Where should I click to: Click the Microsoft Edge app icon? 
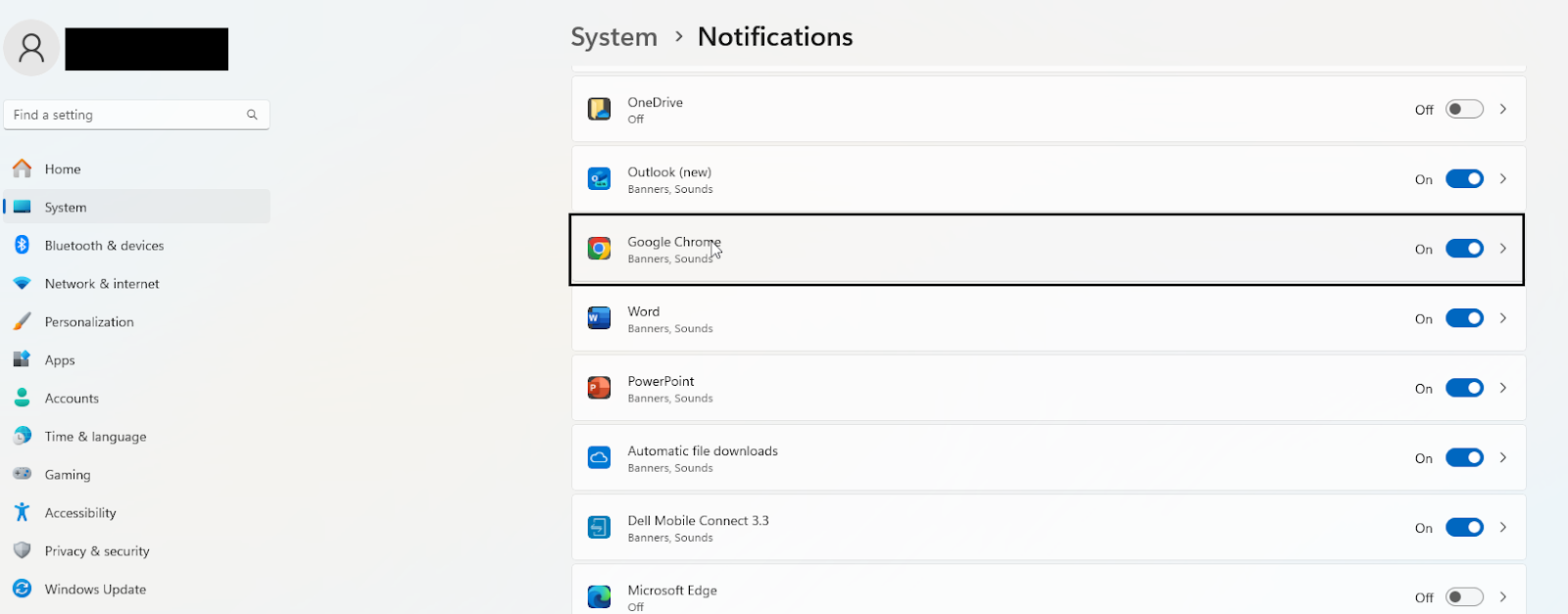click(x=599, y=596)
